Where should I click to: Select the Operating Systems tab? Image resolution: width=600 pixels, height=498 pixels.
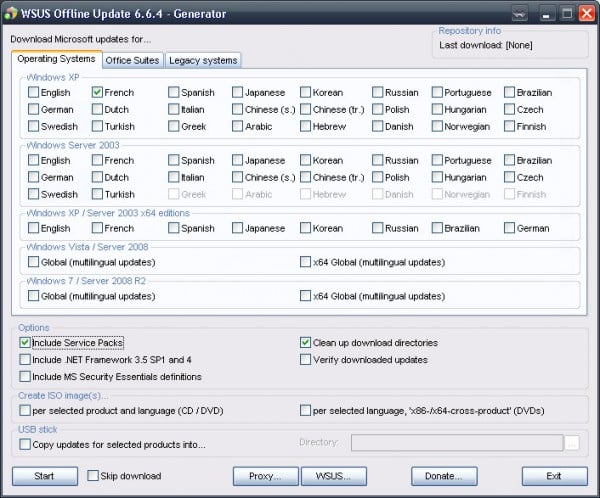click(56, 59)
